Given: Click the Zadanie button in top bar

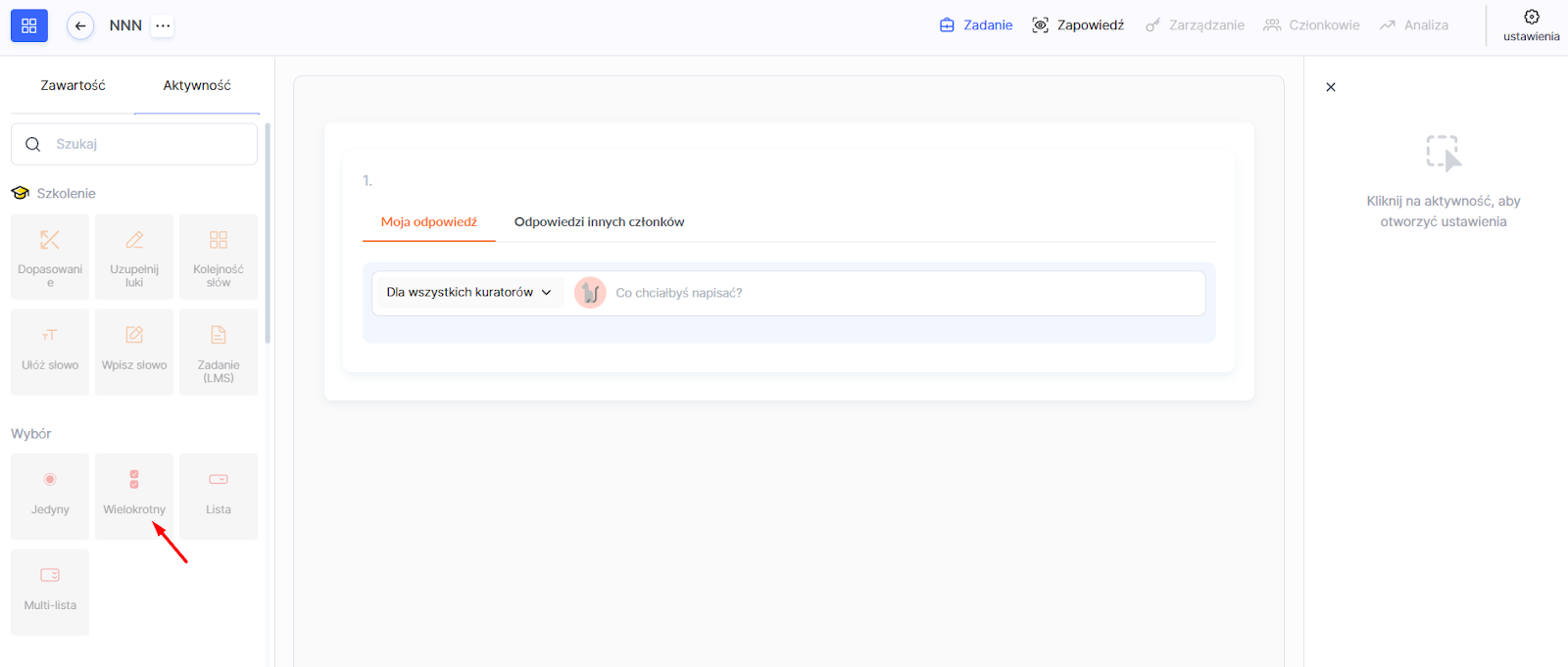Looking at the screenshot, I should (x=976, y=25).
